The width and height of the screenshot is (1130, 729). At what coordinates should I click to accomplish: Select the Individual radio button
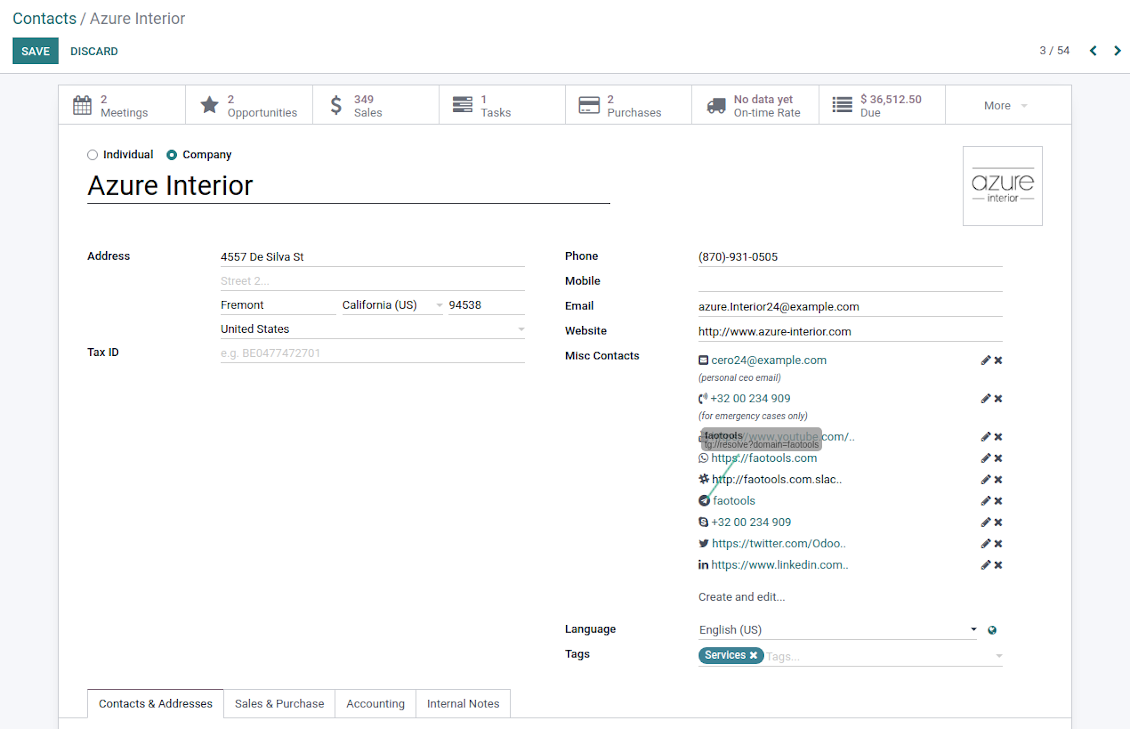coord(93,155)
